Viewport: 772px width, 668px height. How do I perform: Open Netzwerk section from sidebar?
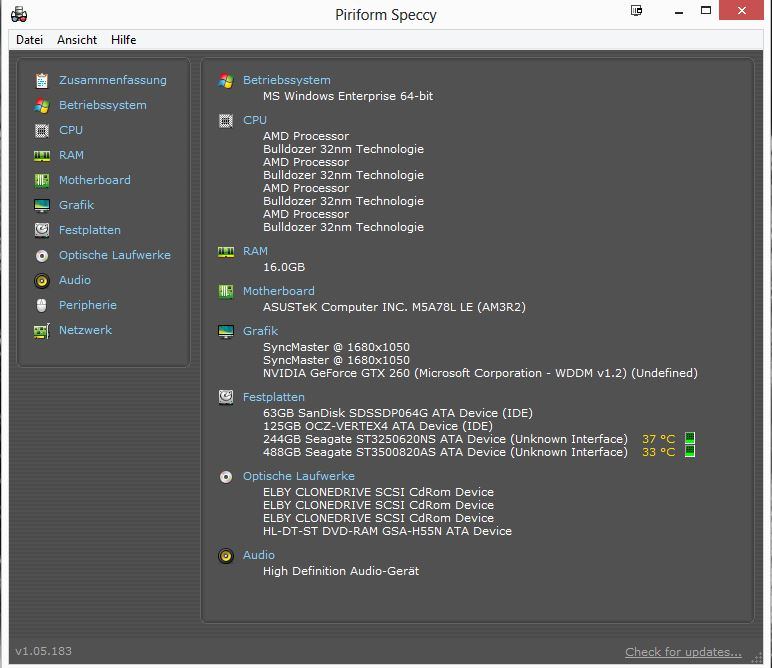pyautogui.click(x=86, y=330)
